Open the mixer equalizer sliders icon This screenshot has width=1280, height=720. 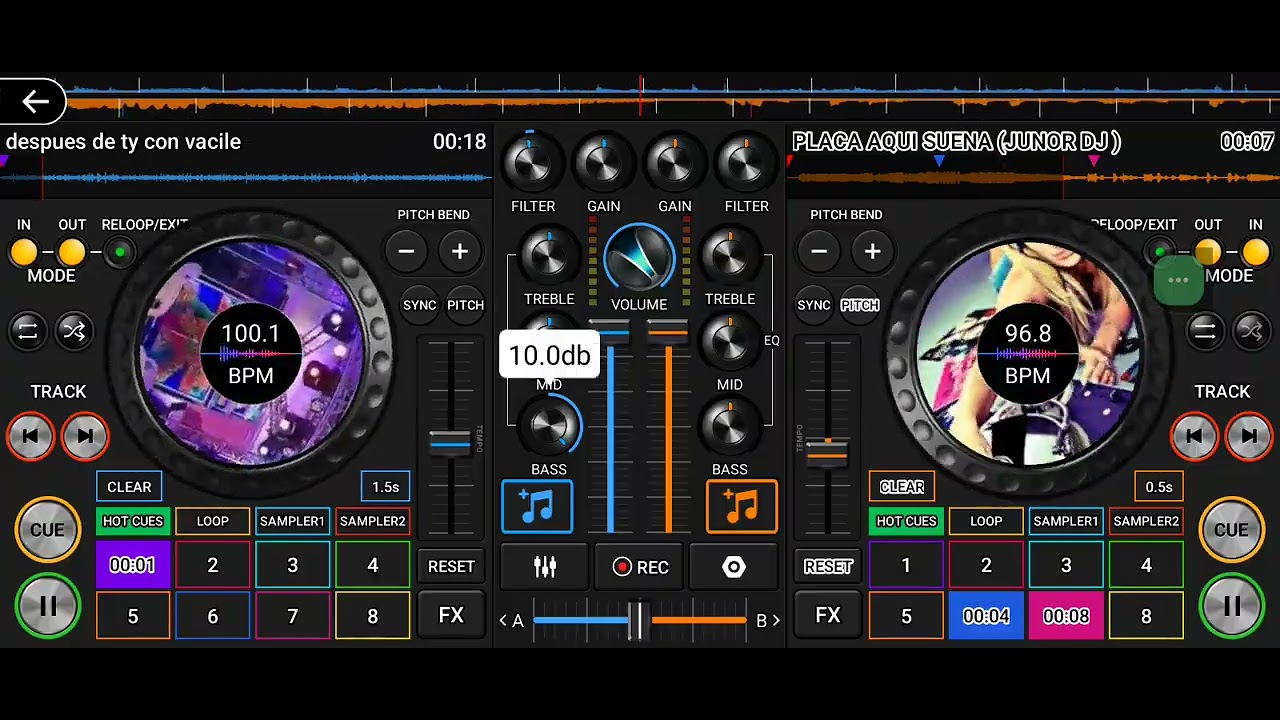(x=544, y=567)
